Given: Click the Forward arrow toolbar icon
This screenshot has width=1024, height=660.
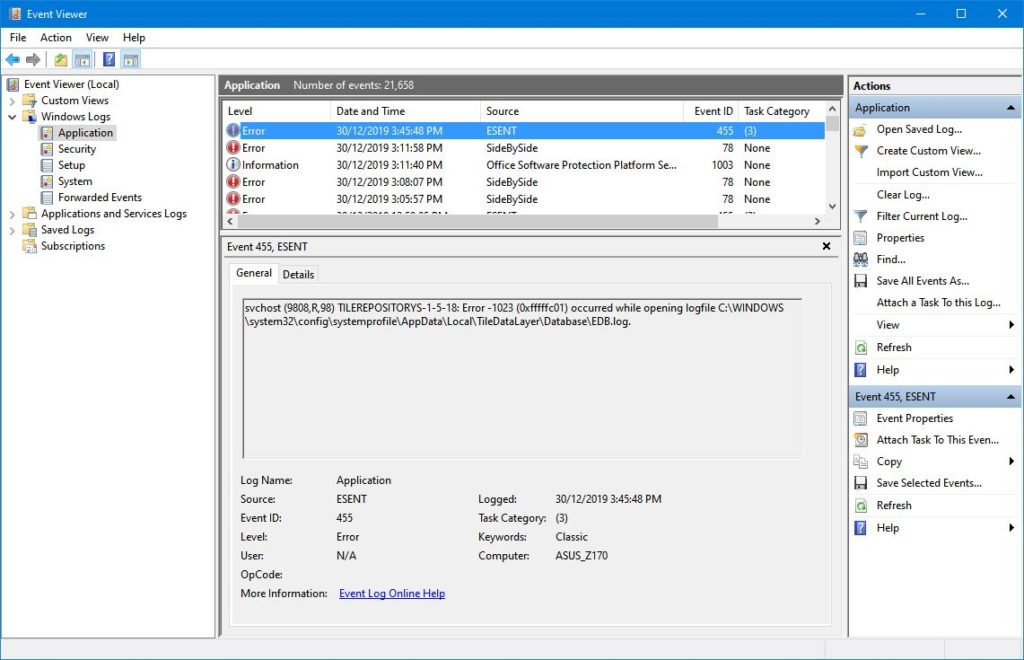Looking at the screenshot, I should (x=33, y=60).
